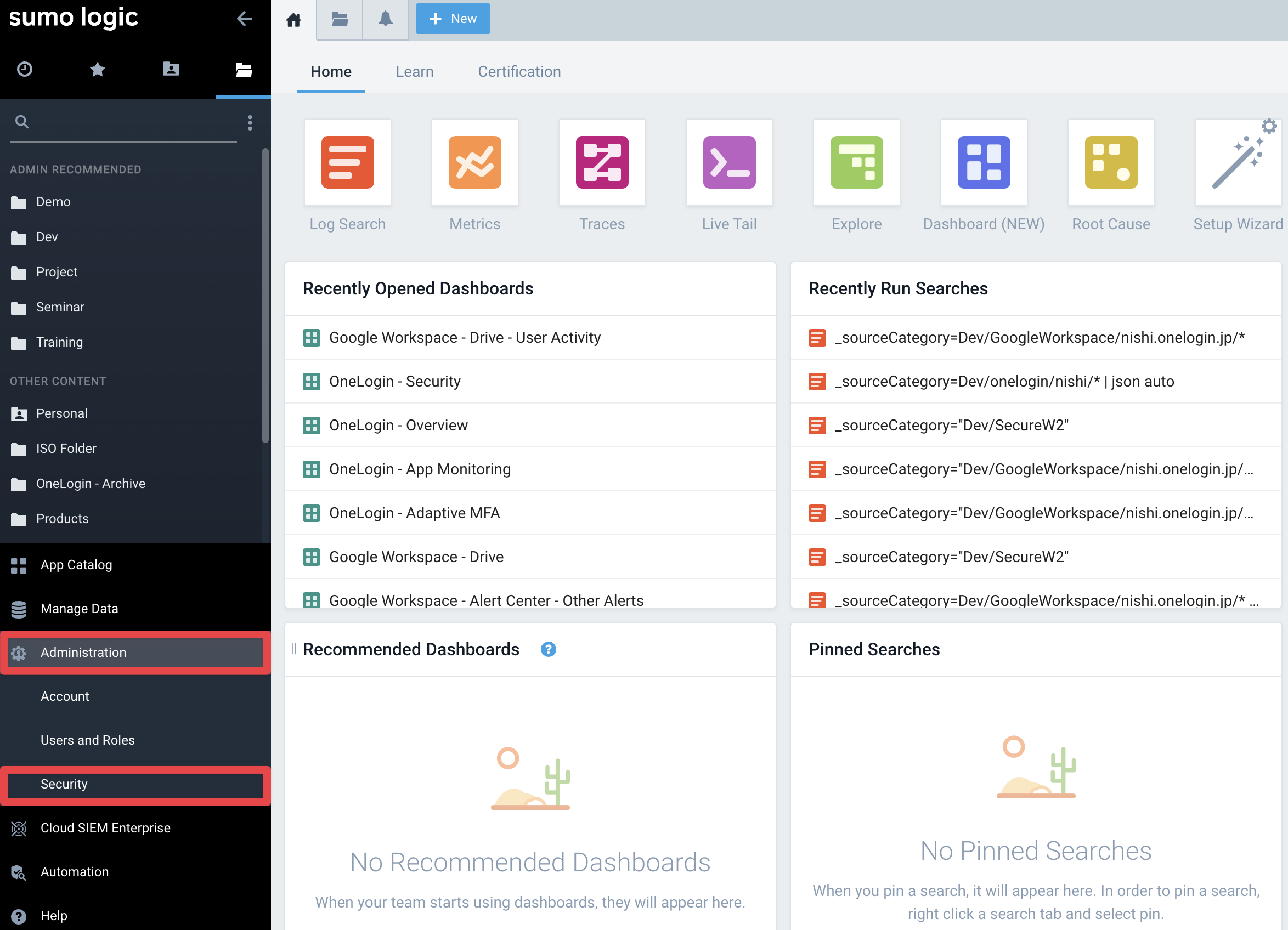This screenshot has height=930, width=1288.
Task: Click the sidebar search magnifier icon
Action: click(x=21, y=122)
